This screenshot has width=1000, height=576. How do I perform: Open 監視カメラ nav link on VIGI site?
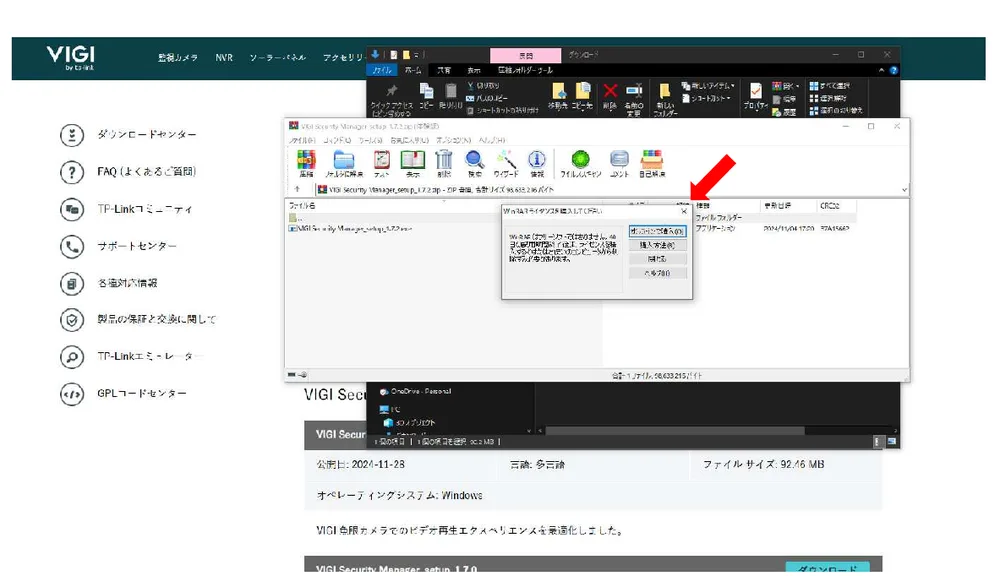tap(178, 57)
